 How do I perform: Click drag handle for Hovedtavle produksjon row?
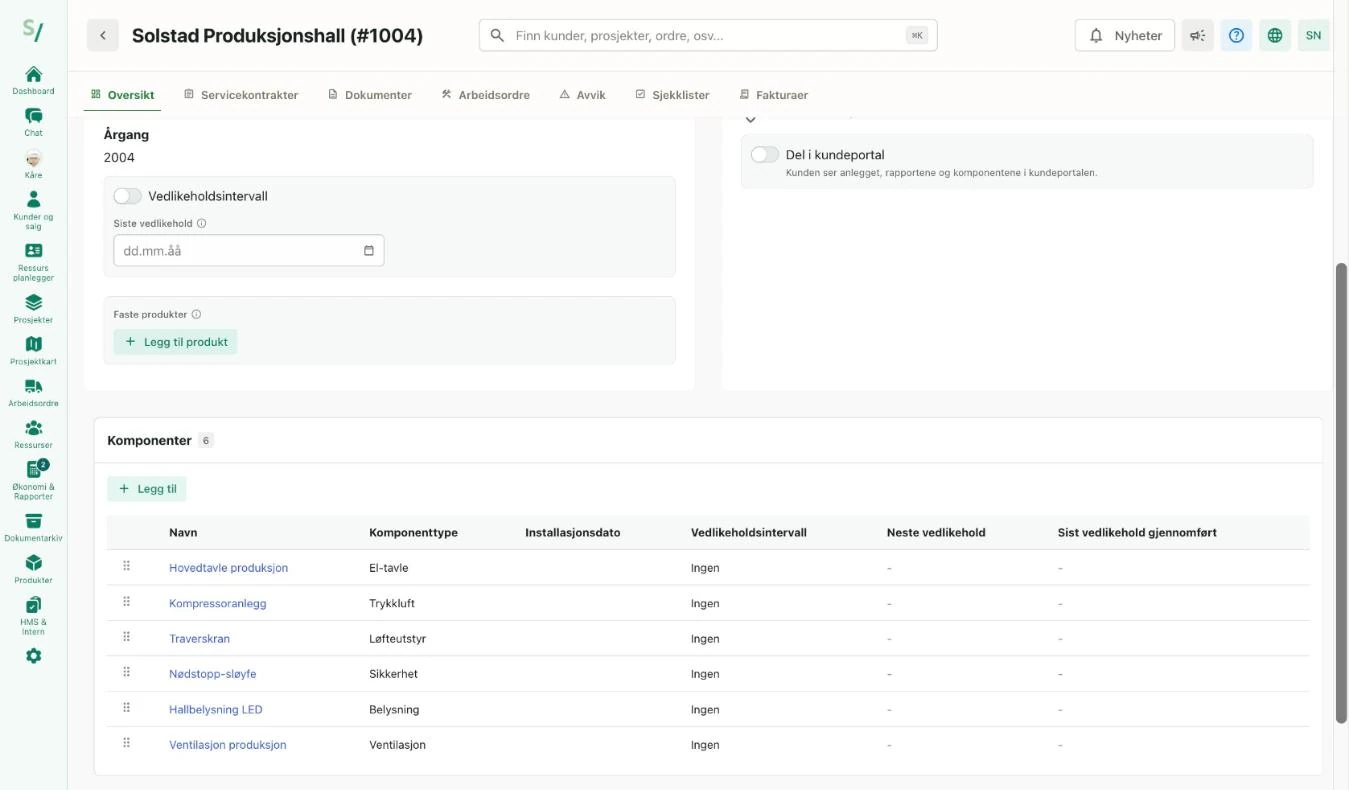coord(127,566)
